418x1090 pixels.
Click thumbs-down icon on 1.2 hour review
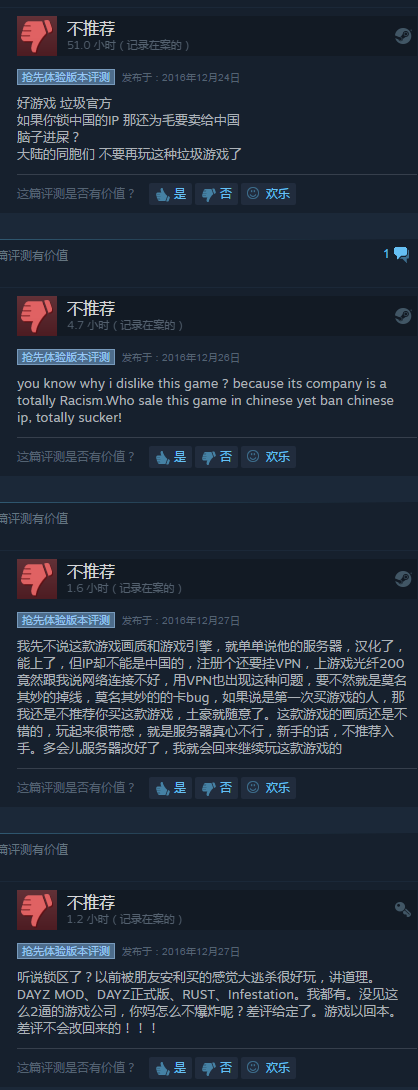(37, 909)
